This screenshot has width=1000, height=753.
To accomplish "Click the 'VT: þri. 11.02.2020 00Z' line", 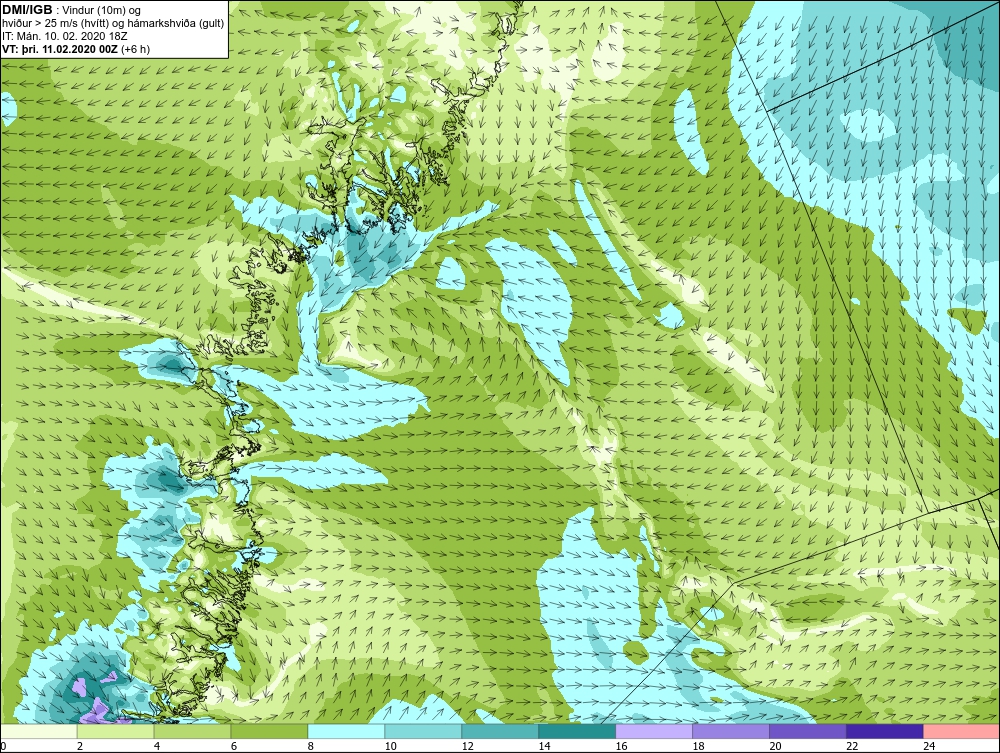I will coord(62,49).
